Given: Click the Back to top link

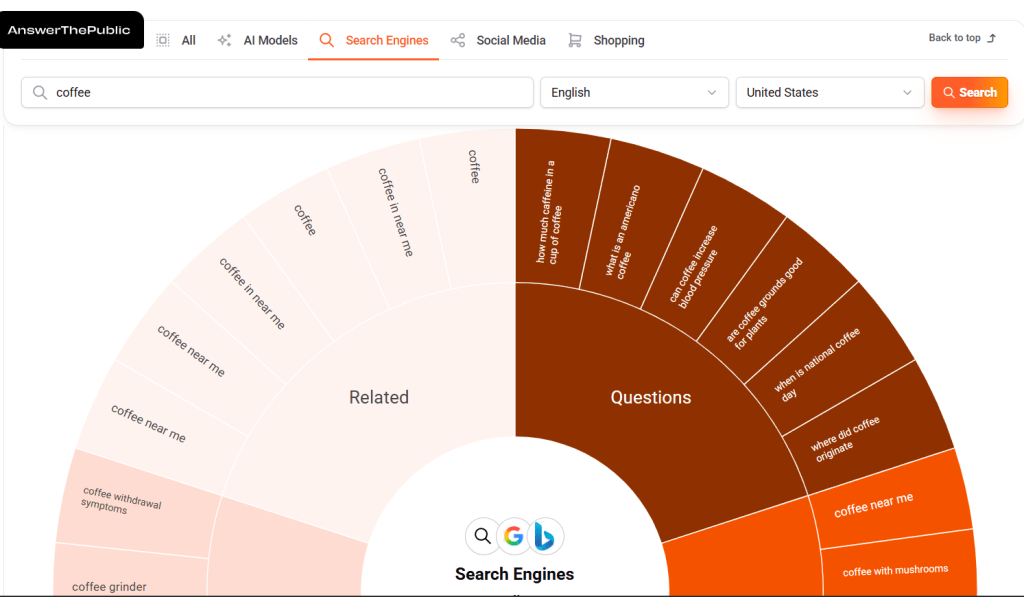Looking at the screenshot, I should coord(955,38).
